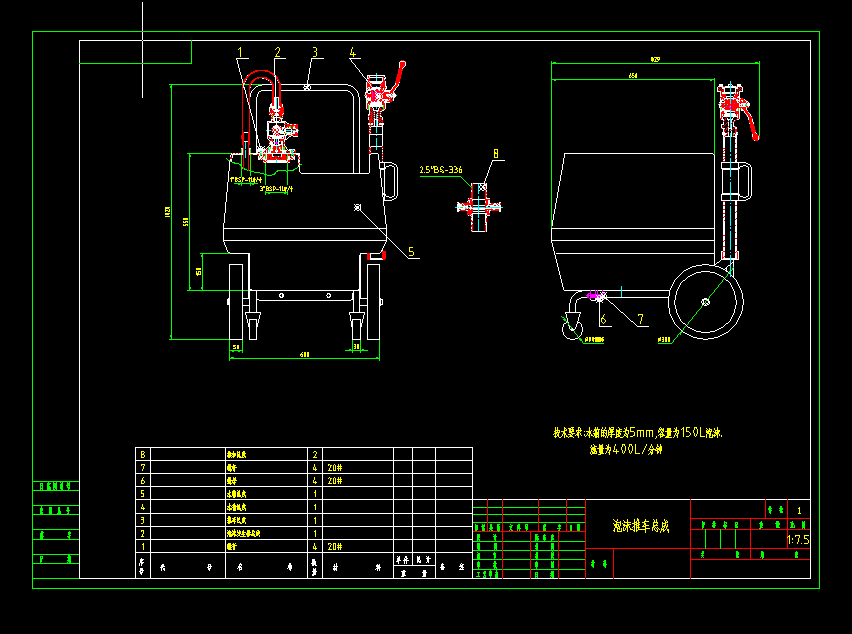Image resolution: width=852 pixels, height=634 pixels.
Task: Select the 2.5"BS-336 coupling label
Action: coord(441,170)
